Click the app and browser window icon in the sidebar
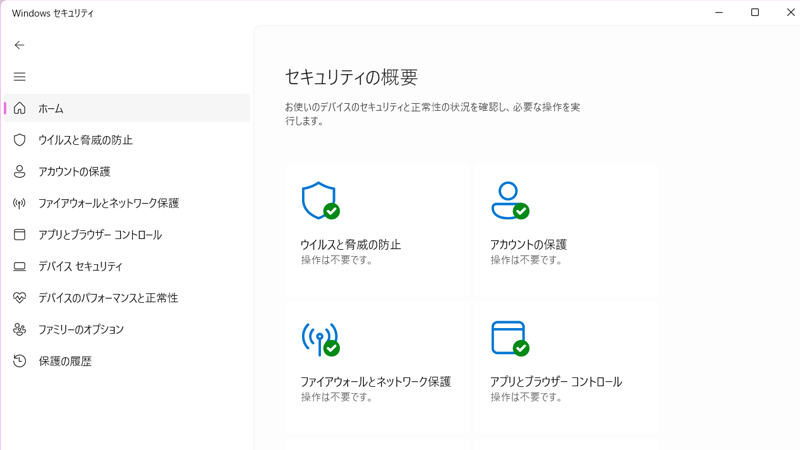 (x=19, y=235)
